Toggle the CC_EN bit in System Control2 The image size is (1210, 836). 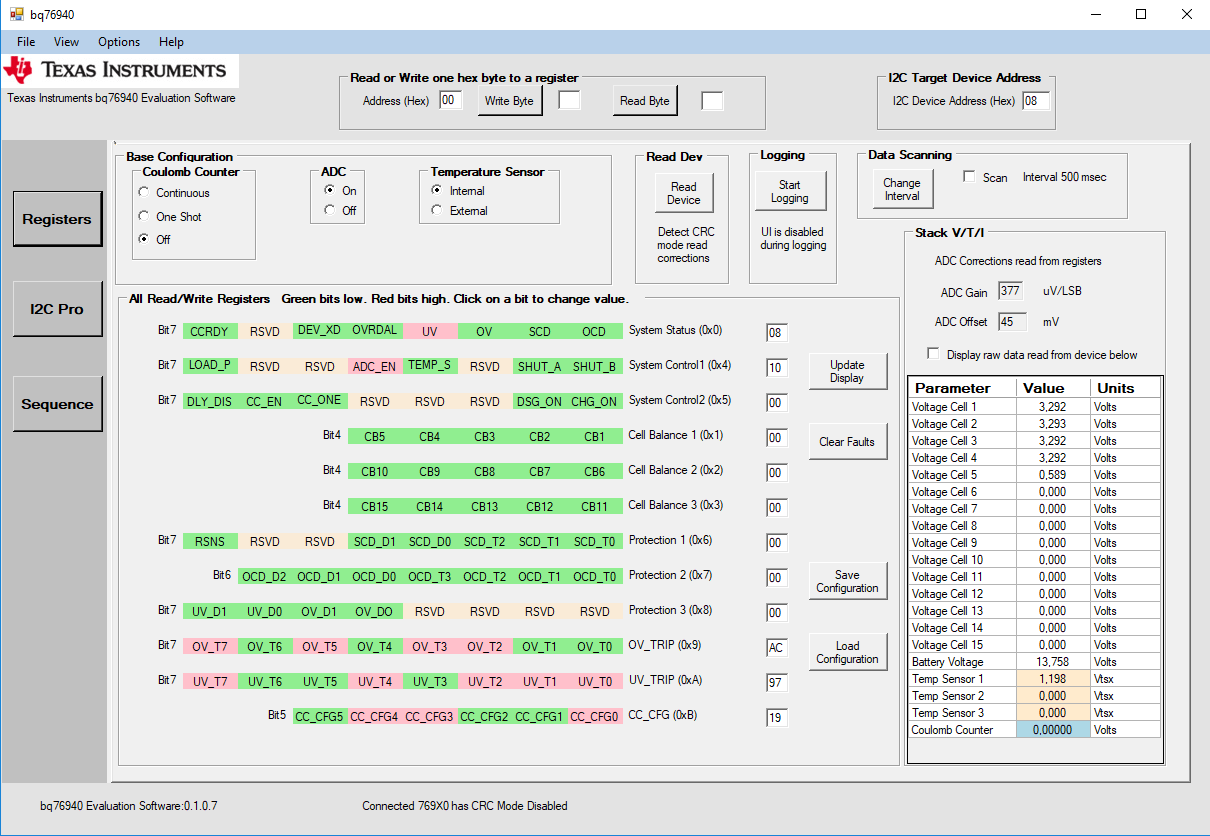click(265, 401)
